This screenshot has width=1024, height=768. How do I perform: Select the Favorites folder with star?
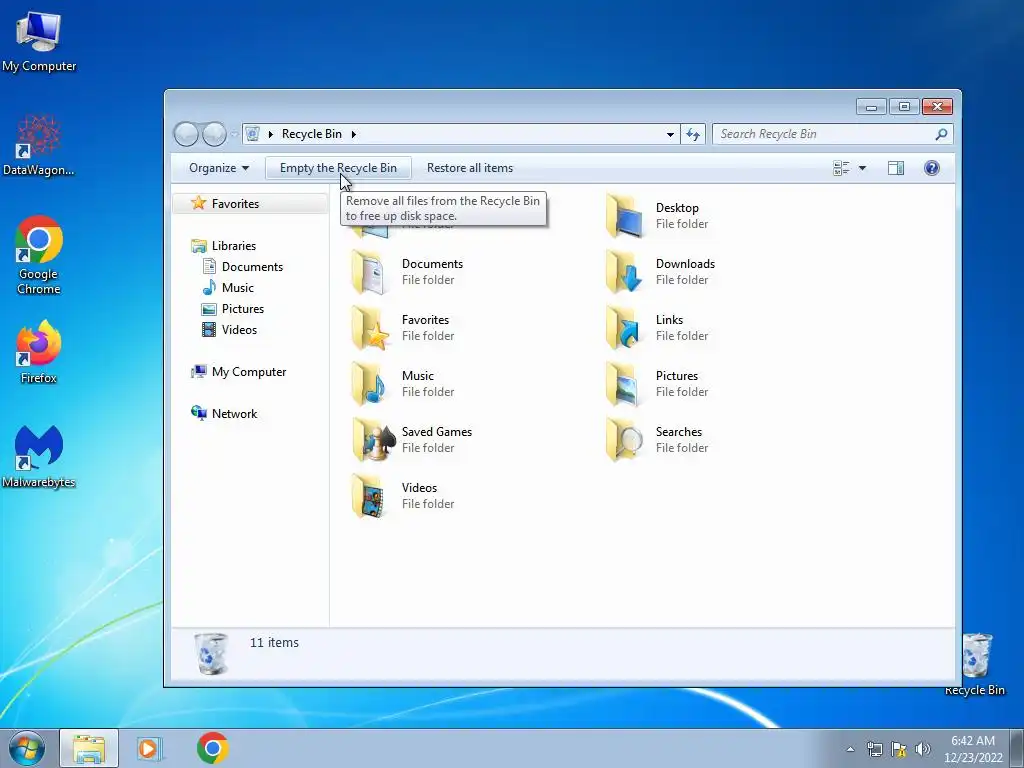(370, 328)
